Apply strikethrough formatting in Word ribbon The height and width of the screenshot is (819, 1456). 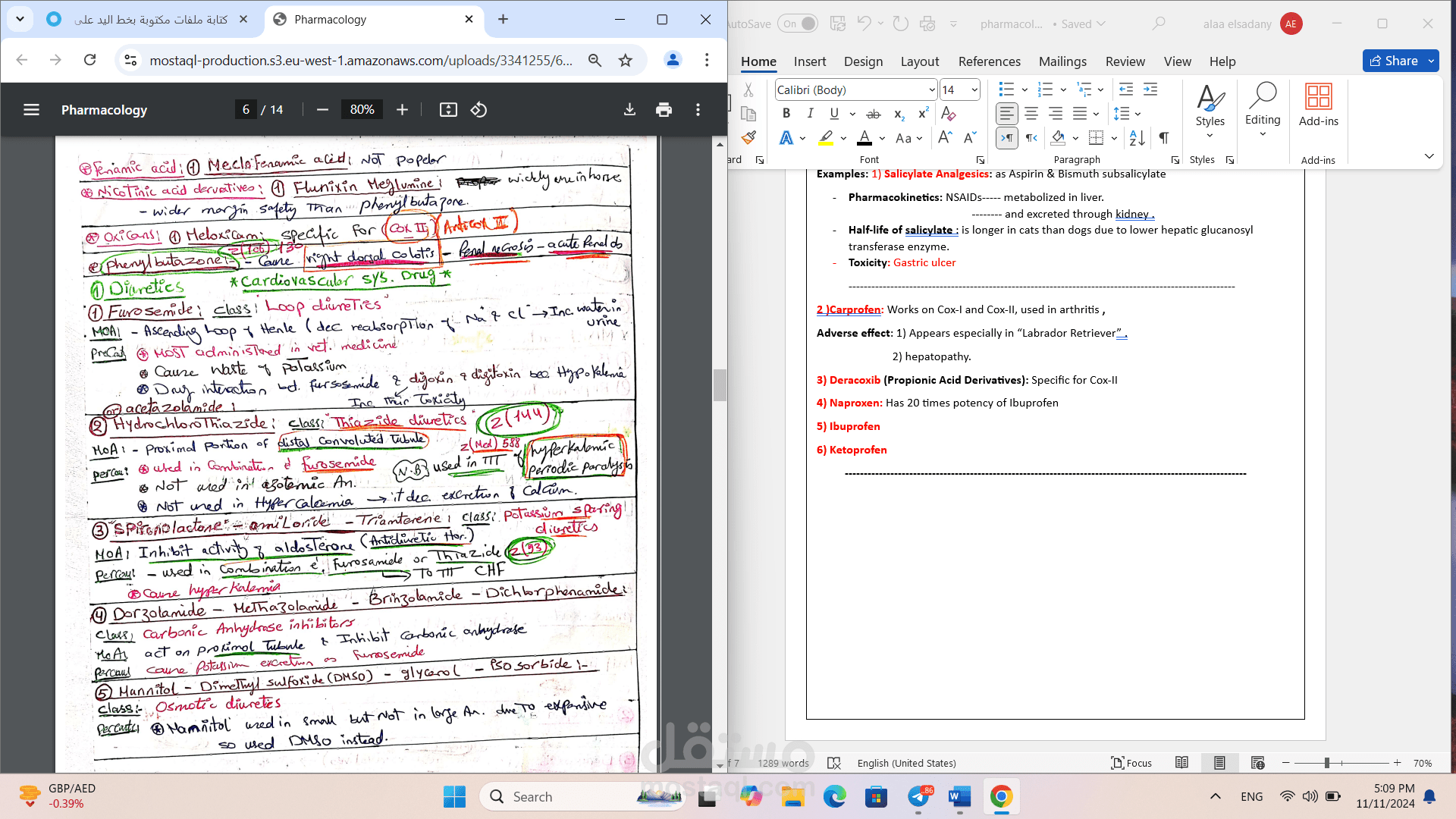(874, 114)
